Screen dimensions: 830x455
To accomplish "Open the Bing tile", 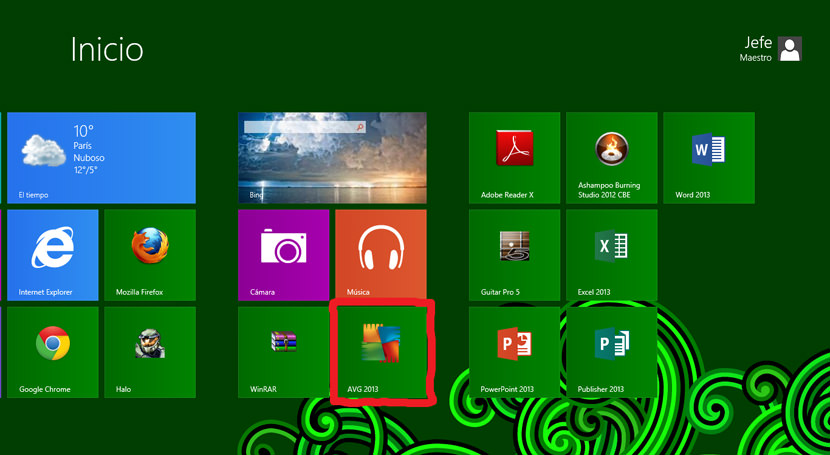I will tap(332, 158).
